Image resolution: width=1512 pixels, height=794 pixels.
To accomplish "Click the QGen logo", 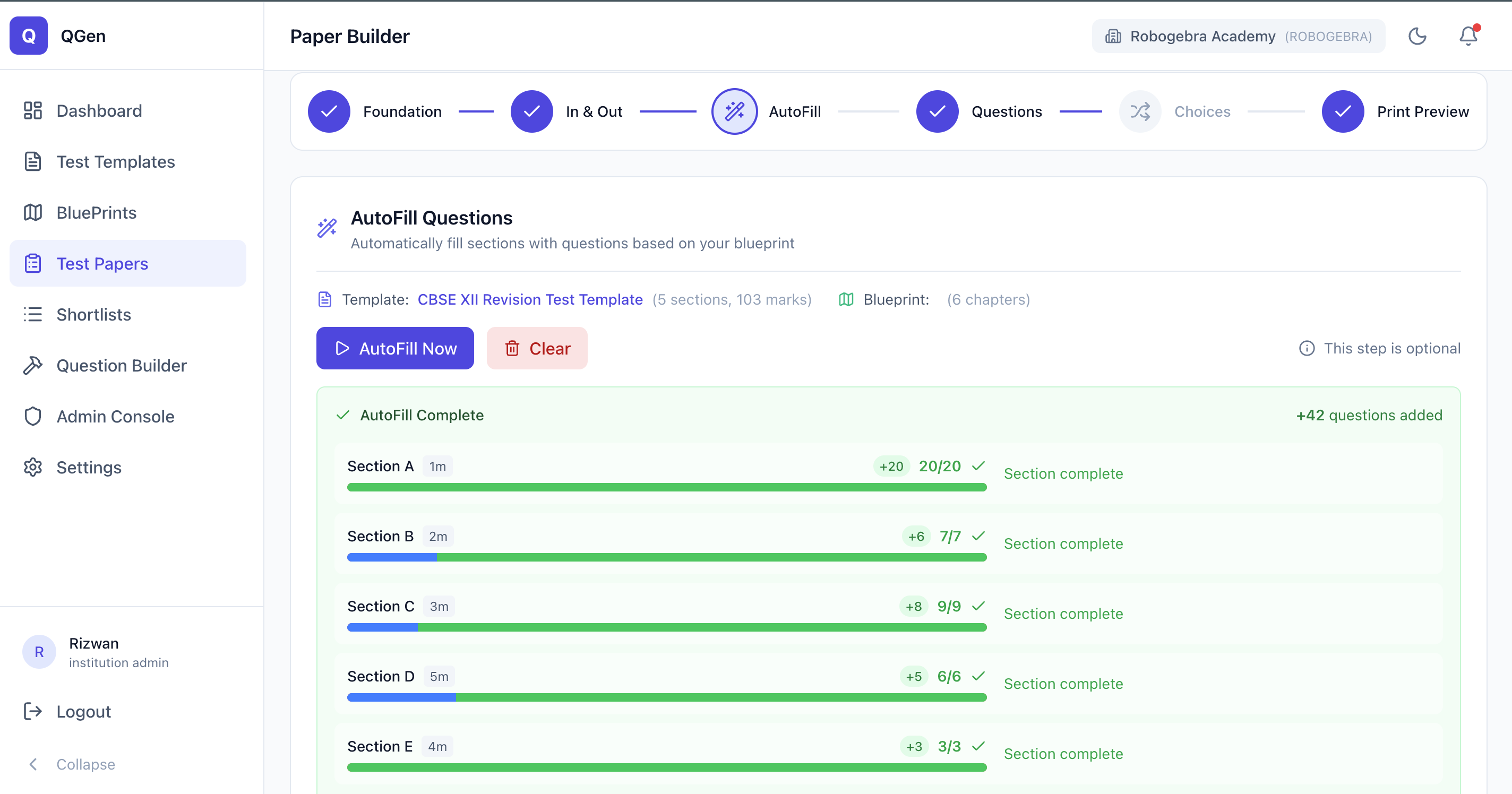I will tap(28, 35).
